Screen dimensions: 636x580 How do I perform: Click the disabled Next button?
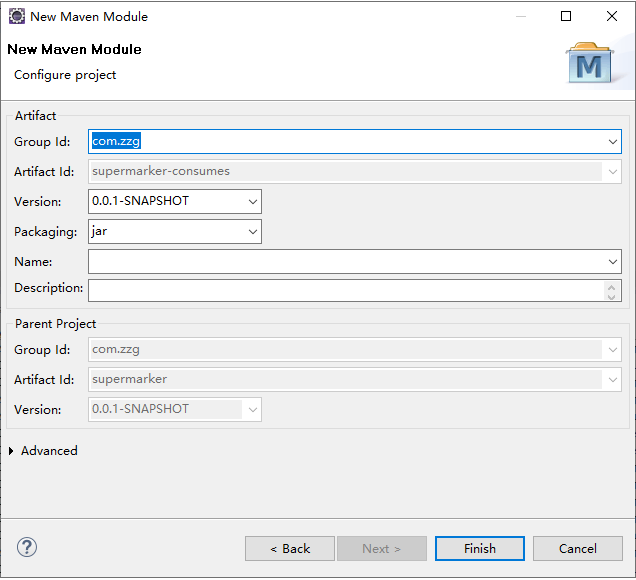(x=382, y=549)
